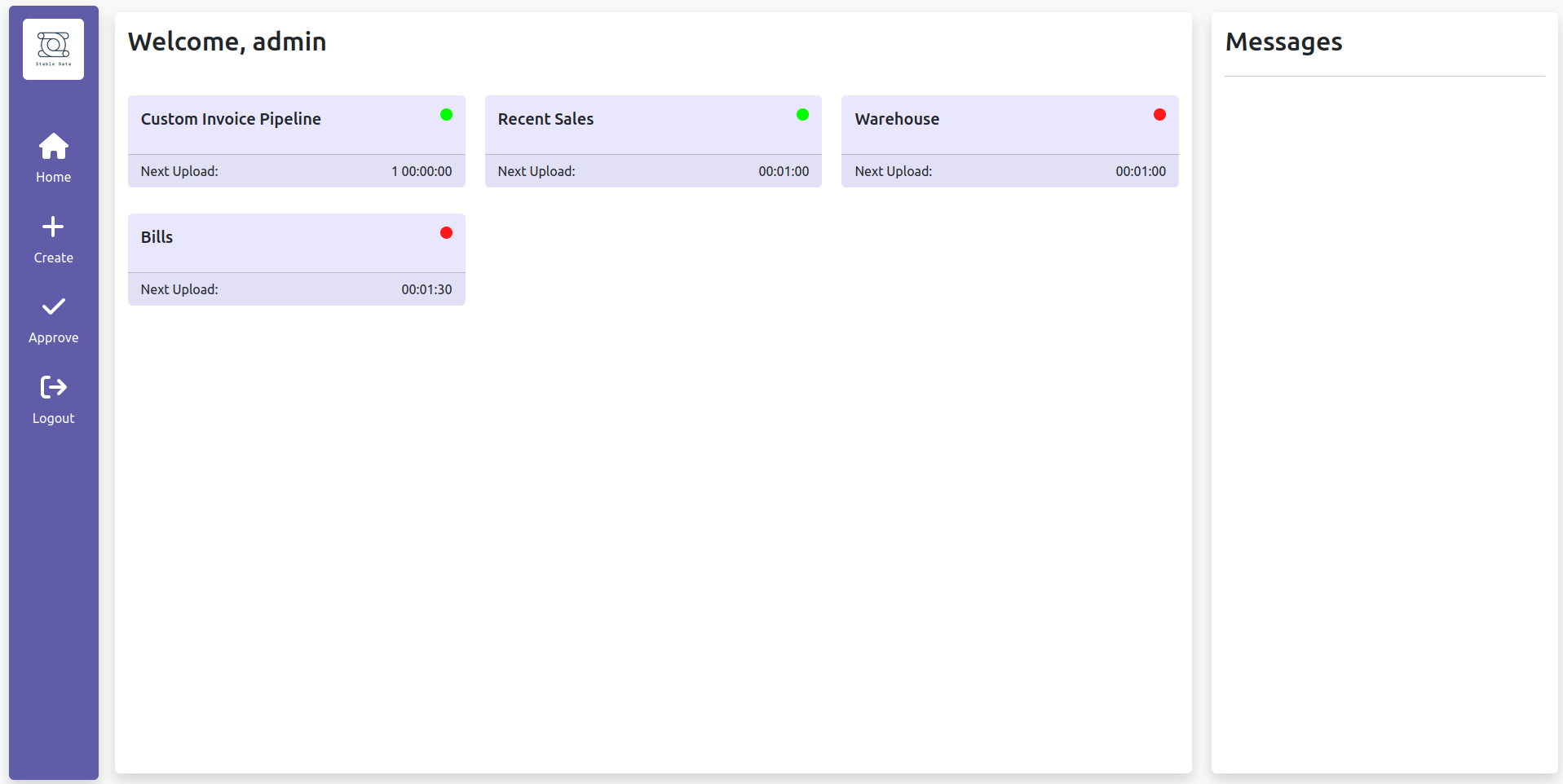Open the Custom Invoice Pipeline card title
This screenshot has width=1563, height=784.
pyautogui.click(x=231, y=119)
